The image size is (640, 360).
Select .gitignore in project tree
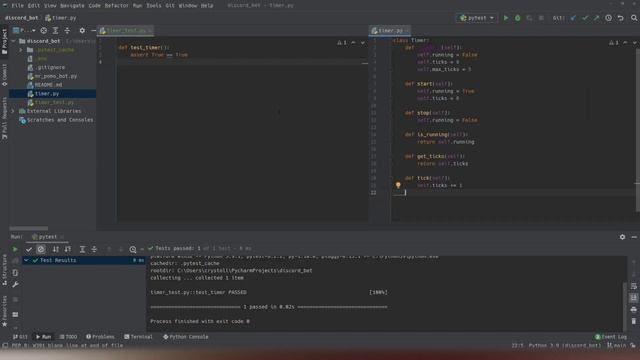[46, 67]
